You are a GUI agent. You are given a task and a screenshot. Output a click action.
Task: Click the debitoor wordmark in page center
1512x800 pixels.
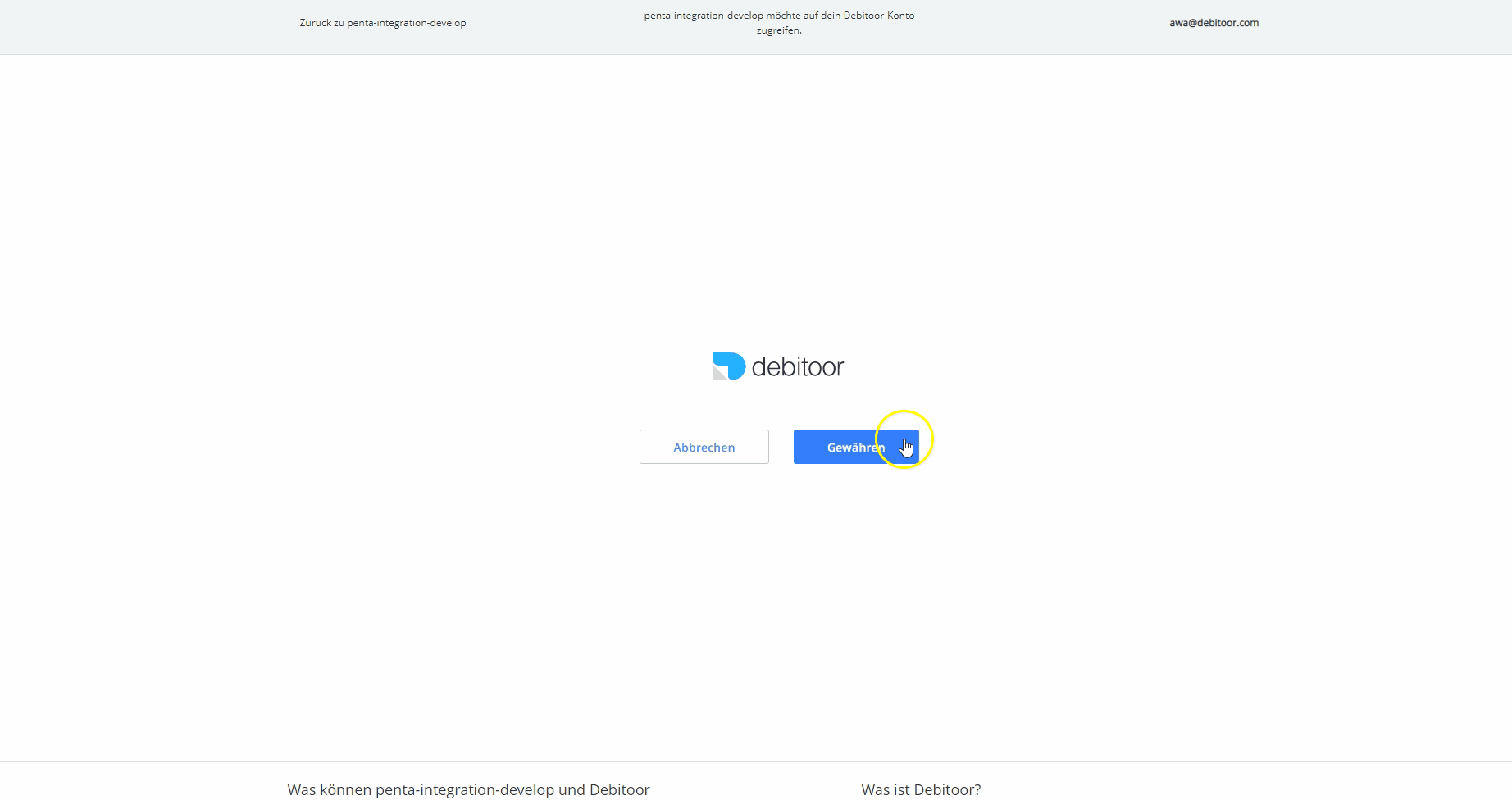click(798, 366)
